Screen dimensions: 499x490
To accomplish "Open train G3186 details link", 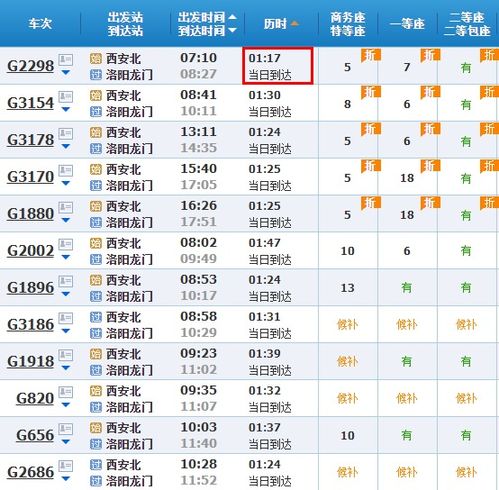I will (30, 325).
